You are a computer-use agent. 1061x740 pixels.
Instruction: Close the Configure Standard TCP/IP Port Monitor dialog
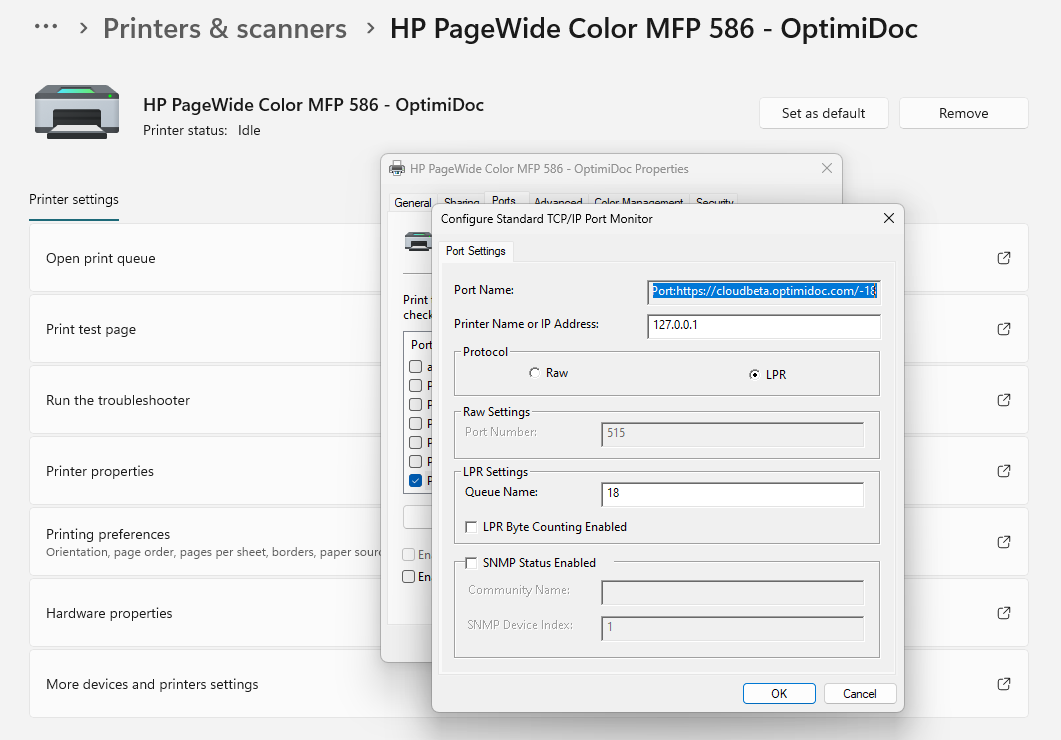888,218
